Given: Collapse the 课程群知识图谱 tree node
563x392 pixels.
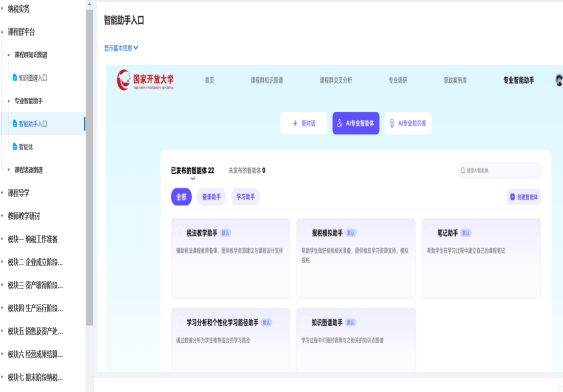Looking at the screenshot, I should point(9,55).
